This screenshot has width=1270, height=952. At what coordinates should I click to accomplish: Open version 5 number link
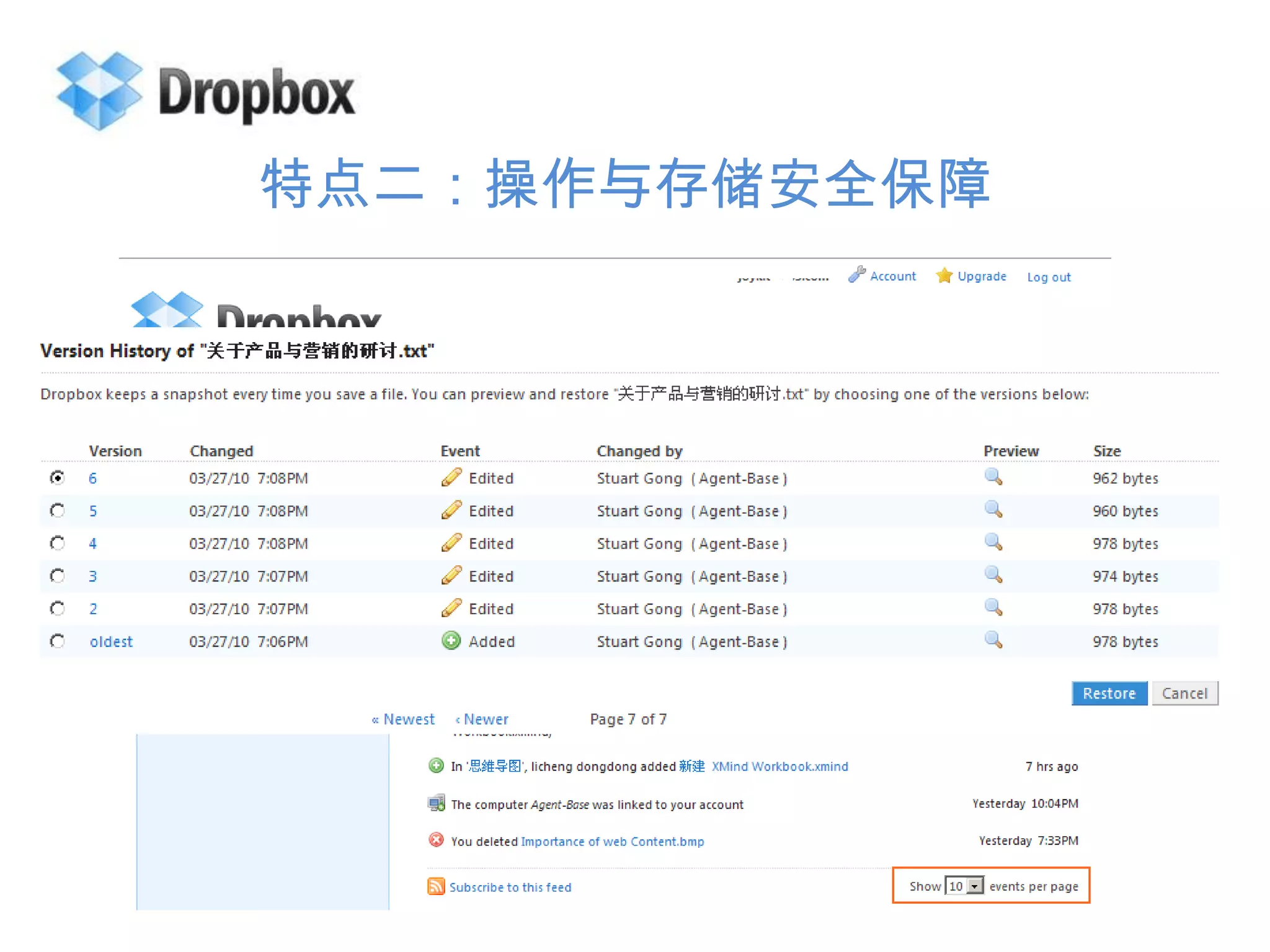click(x=92, y=511)
